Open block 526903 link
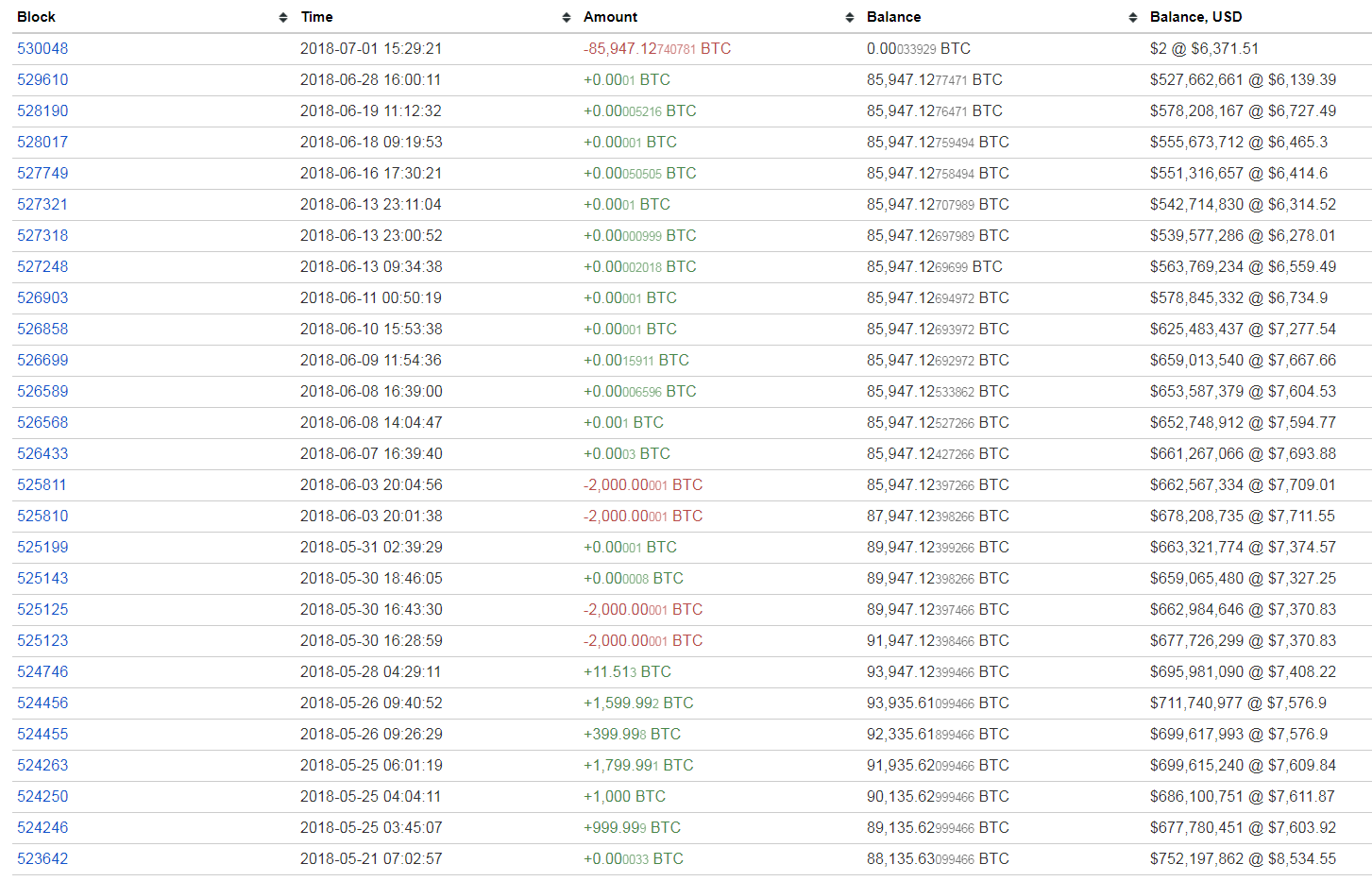 click(42, 298)
